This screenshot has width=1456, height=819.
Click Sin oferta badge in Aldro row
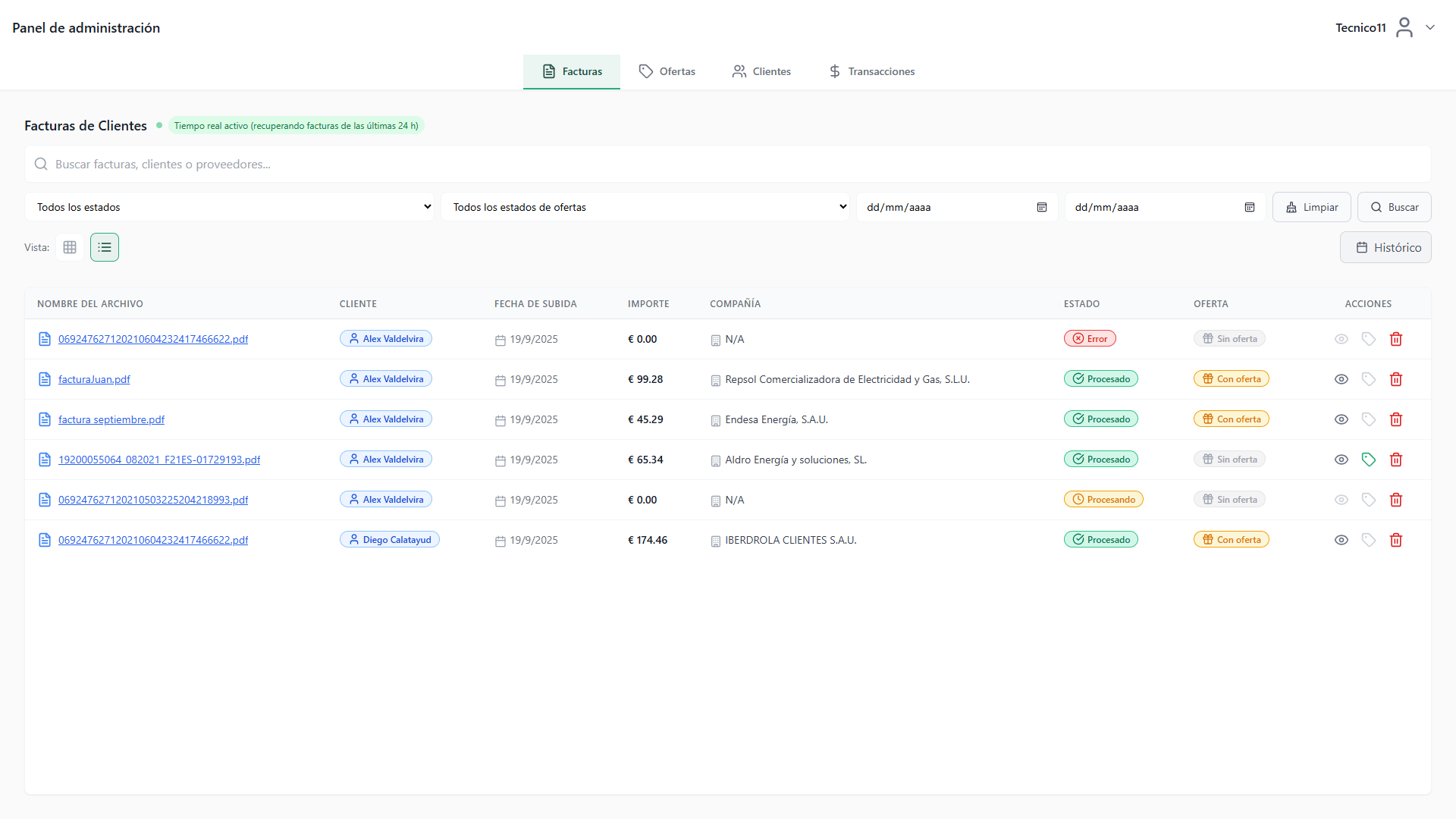click(1229, 460)
